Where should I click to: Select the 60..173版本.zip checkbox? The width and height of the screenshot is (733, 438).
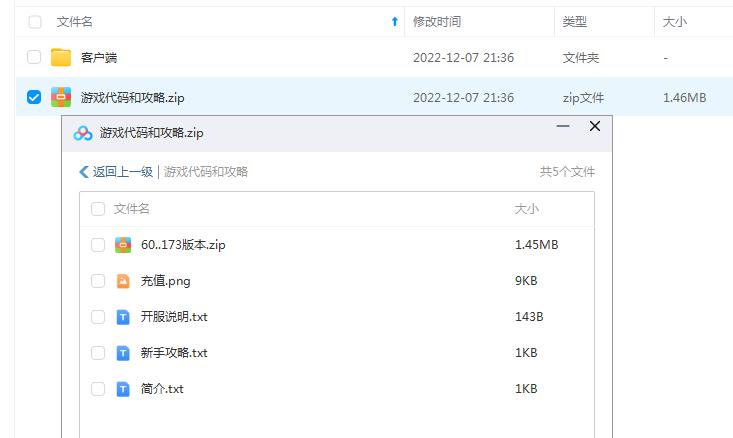98,245
